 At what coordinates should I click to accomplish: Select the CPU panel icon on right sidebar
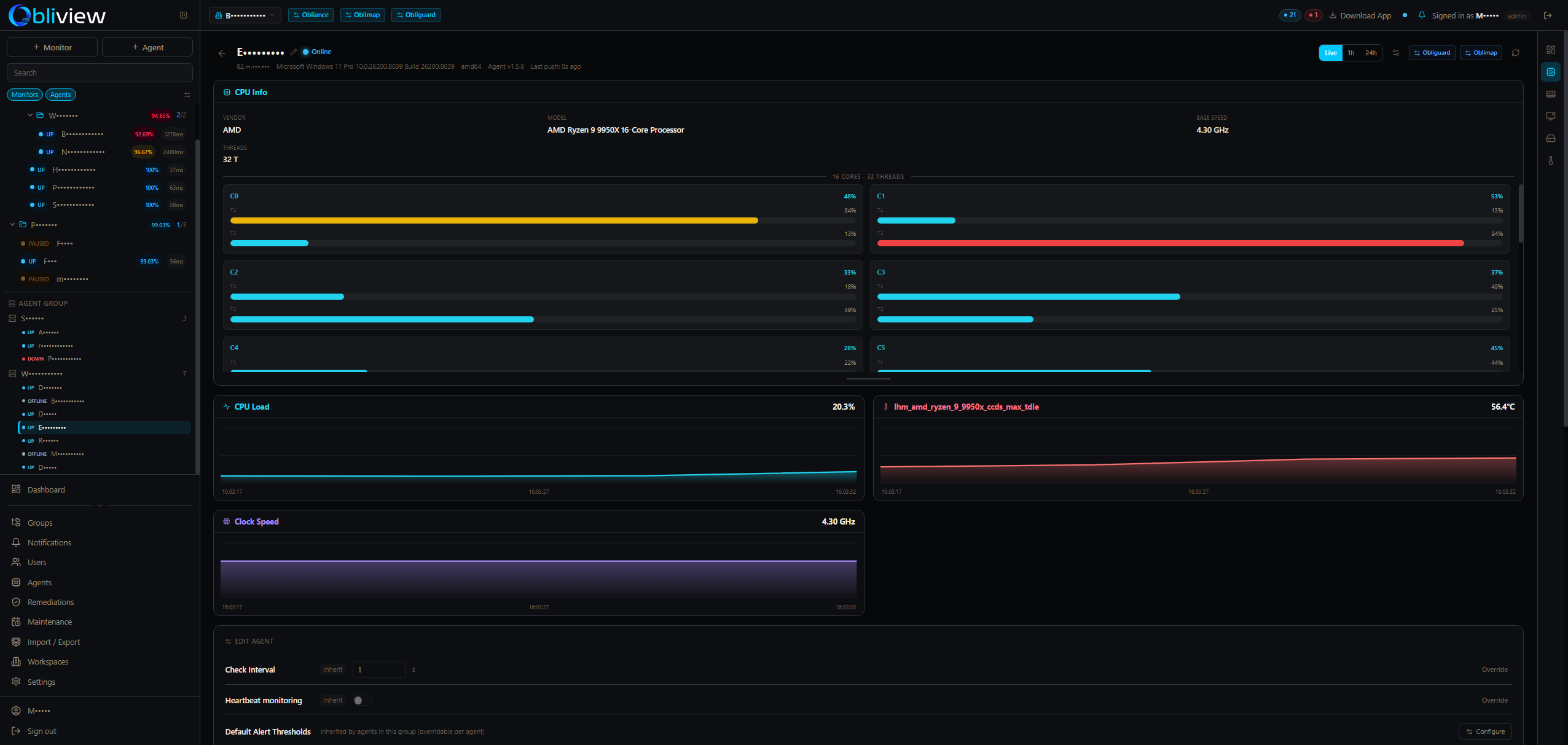tap(1551, 72)
